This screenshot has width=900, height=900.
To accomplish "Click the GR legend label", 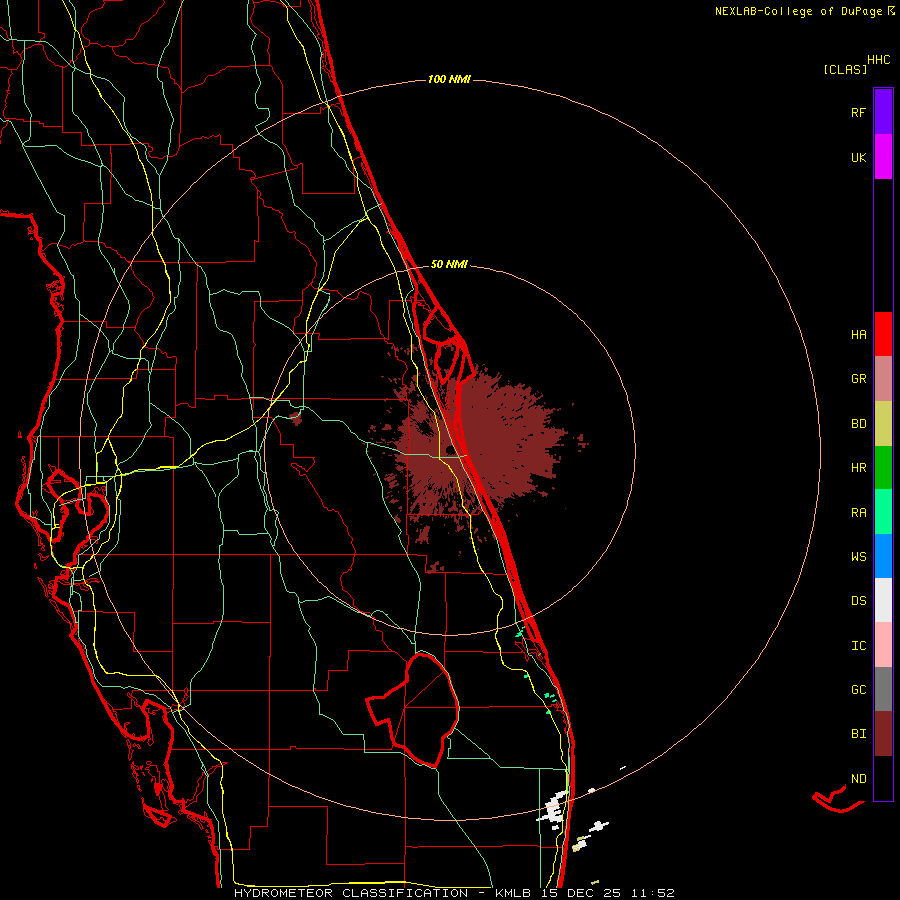I will pyautogui.click(x=858, y=379).
